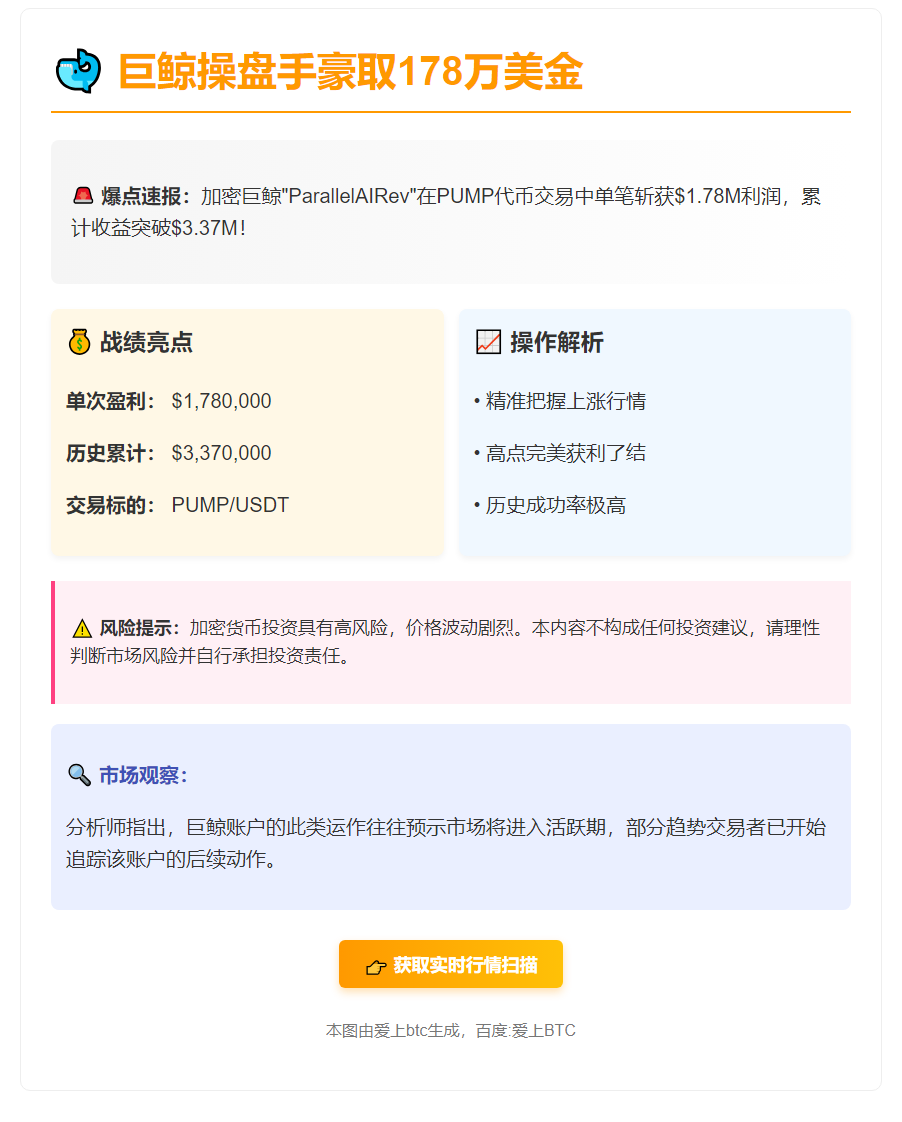This screenshot has height=1122, width=902.
Task: Click the bullet 高点完美获利了结
Action: (x=560, y=453)
